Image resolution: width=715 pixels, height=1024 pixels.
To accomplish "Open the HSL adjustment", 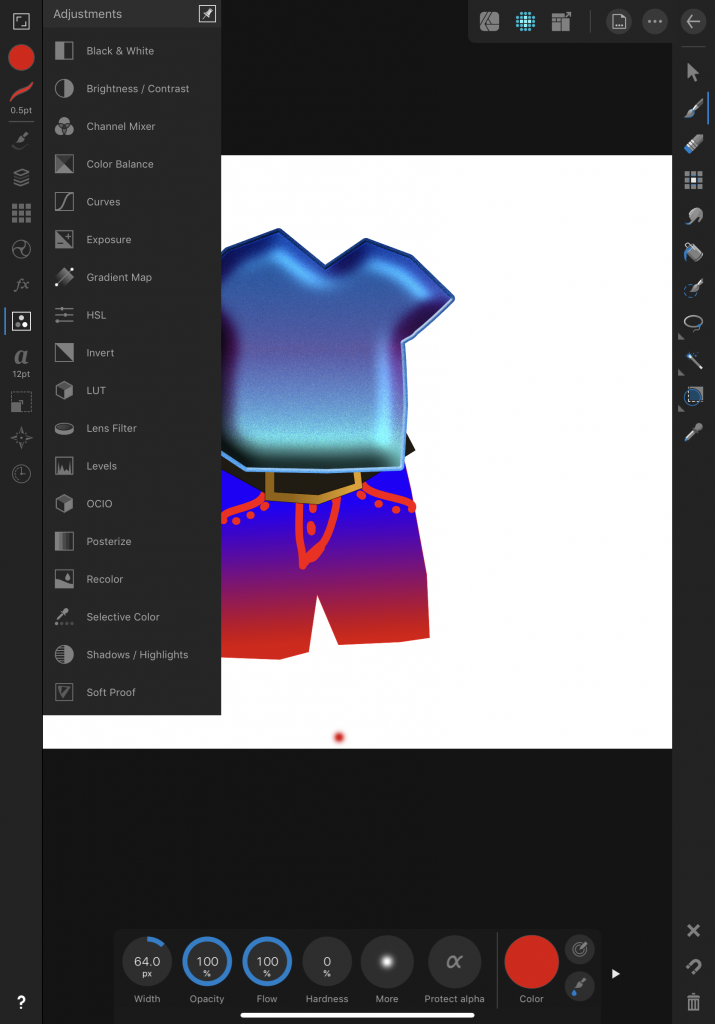I will 132,315.
